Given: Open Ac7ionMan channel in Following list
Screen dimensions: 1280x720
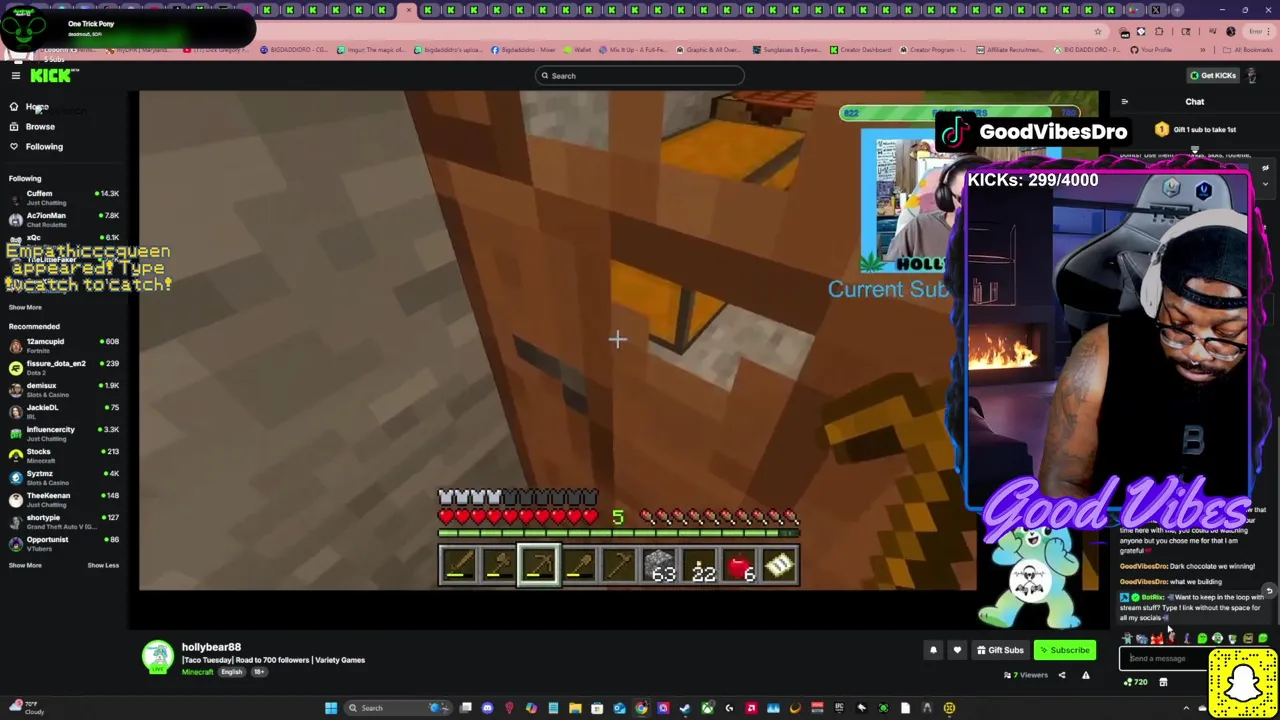Looking at the screenshot, I should pyautogui.click(x=62, y=219).
